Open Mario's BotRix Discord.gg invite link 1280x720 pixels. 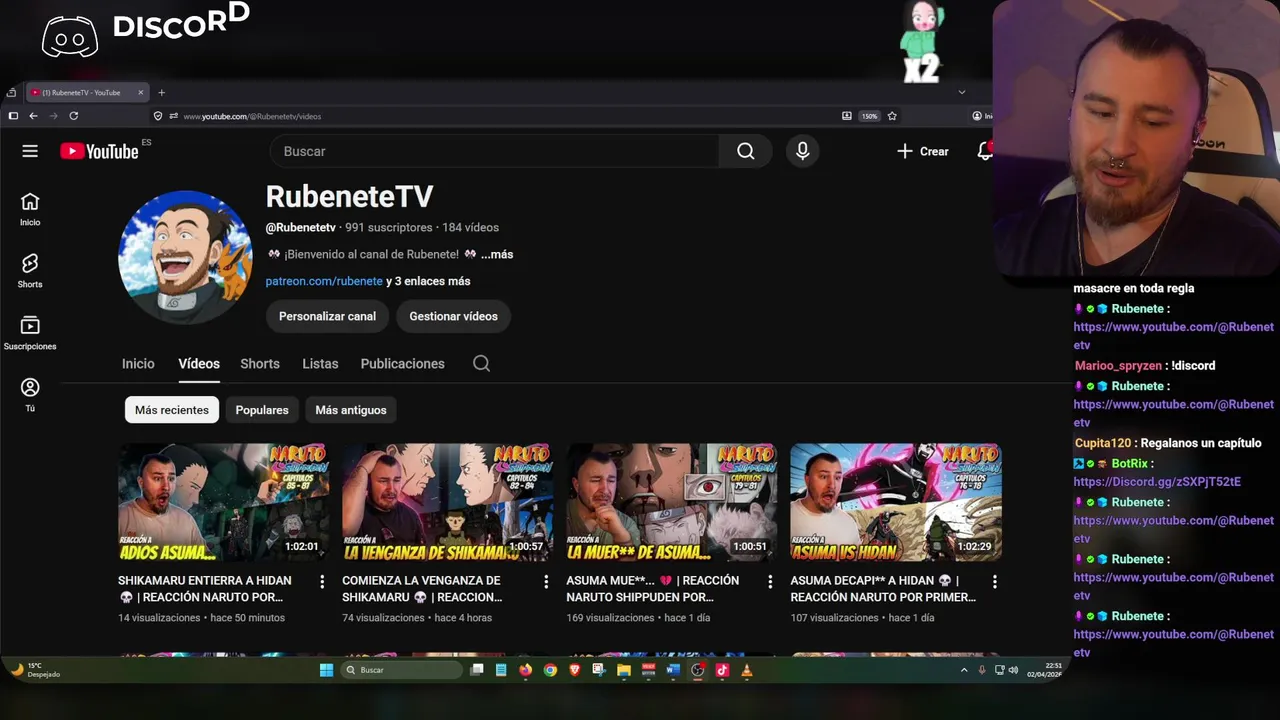pyautogui.click(x=1157, y=482)
